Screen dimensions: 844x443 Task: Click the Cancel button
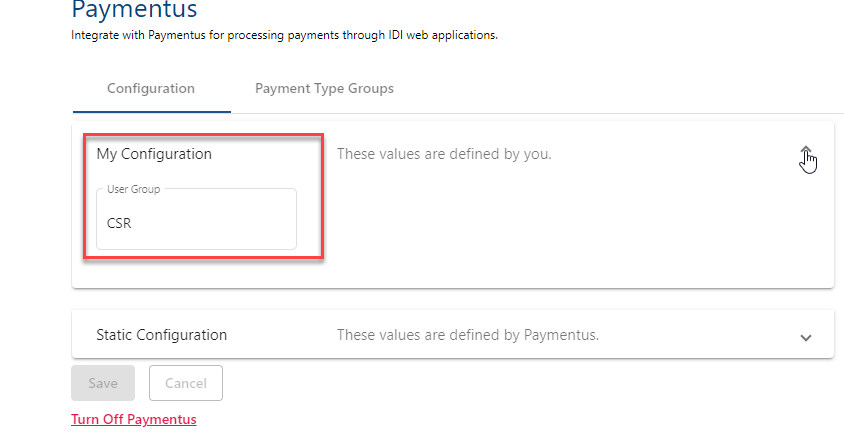(185, 383)
